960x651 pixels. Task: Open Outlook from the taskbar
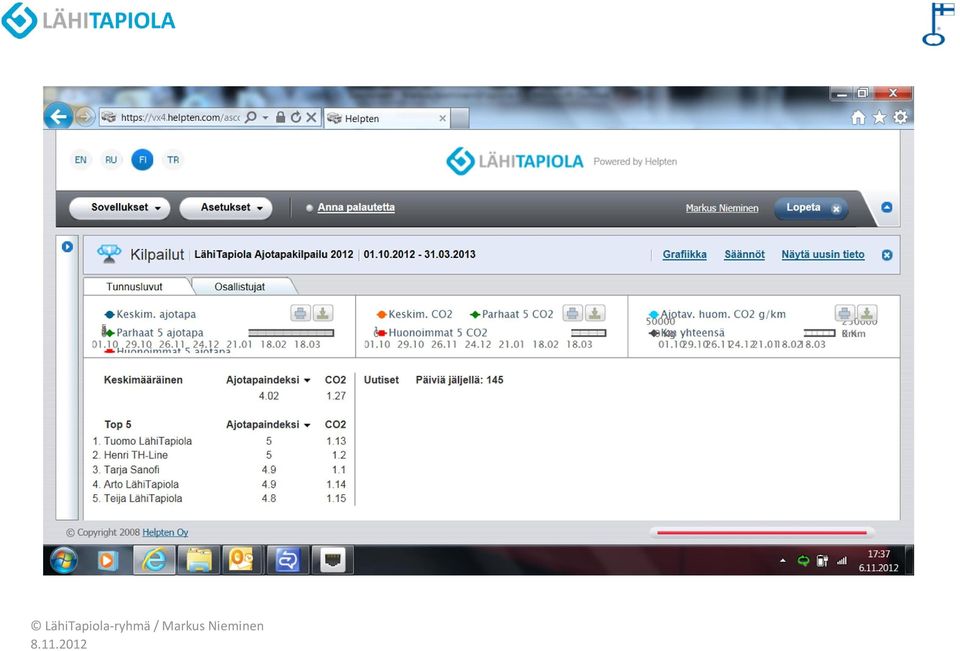click(x=242, y=560)
